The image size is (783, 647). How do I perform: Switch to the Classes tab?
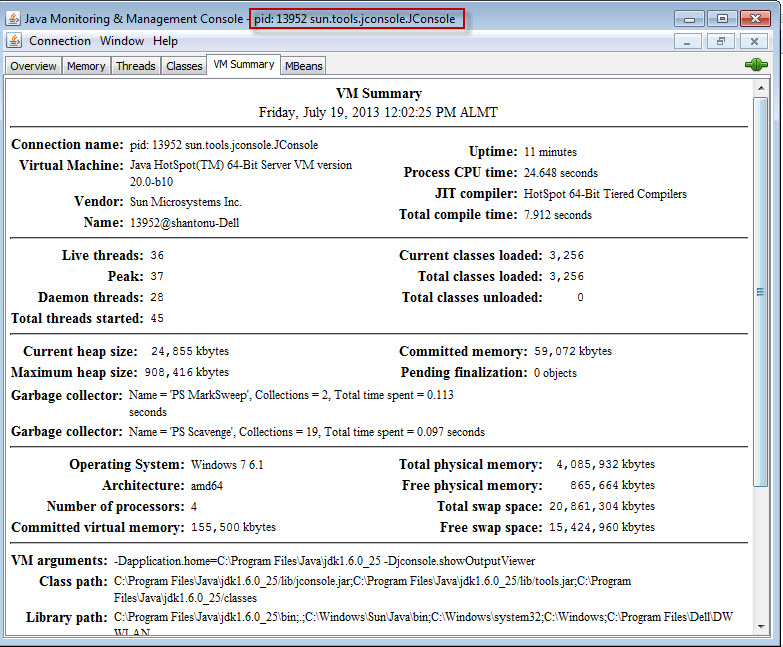(184, 66)
